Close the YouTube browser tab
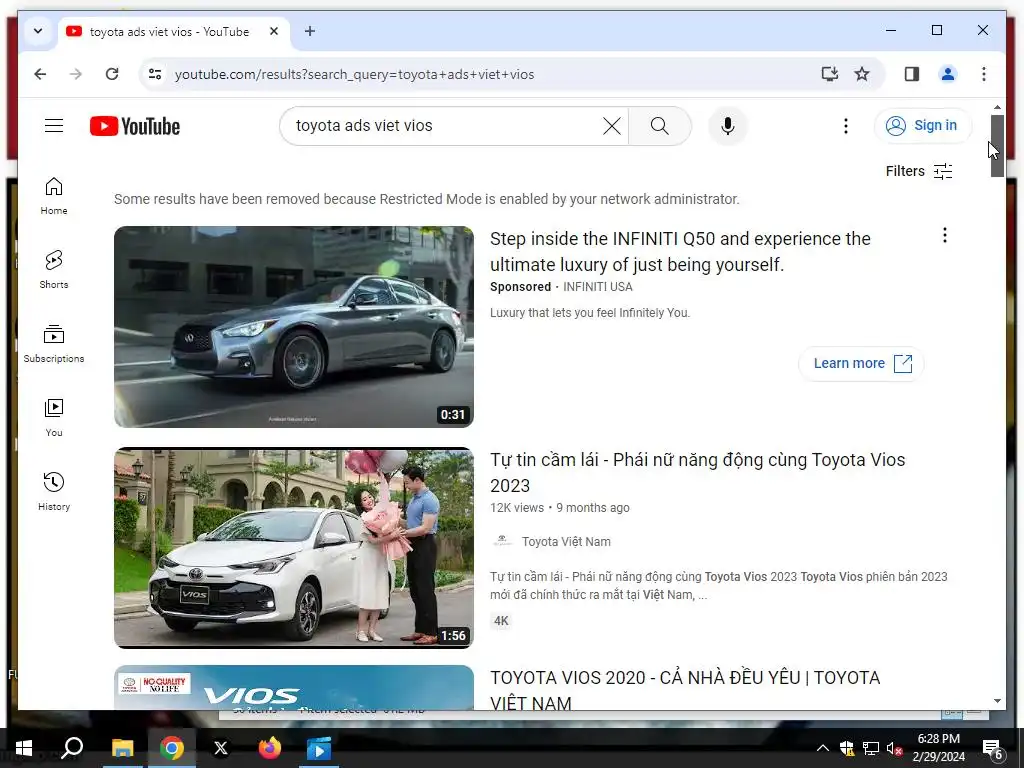Image resolution: width=1024 pixels, height=768 pixels. pyautogui.click(x=274, y=31)
